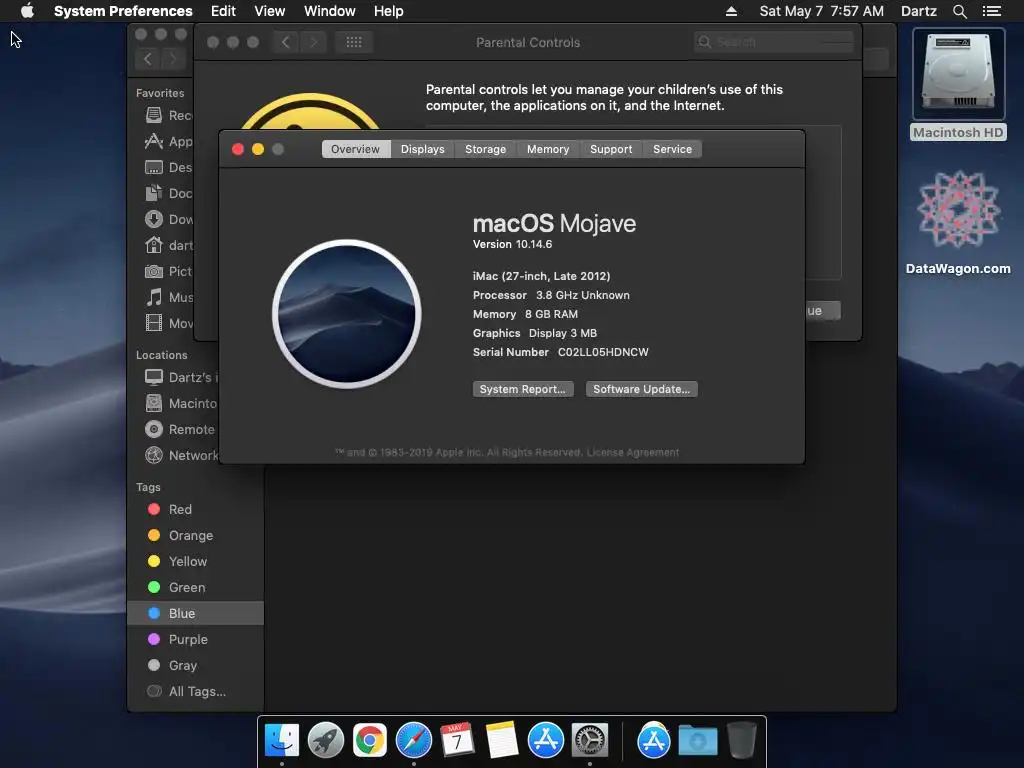Select the Red tag in Finder sidebar
The width and height of the screenshot is (1024, 768).
(x=195, y=509)
